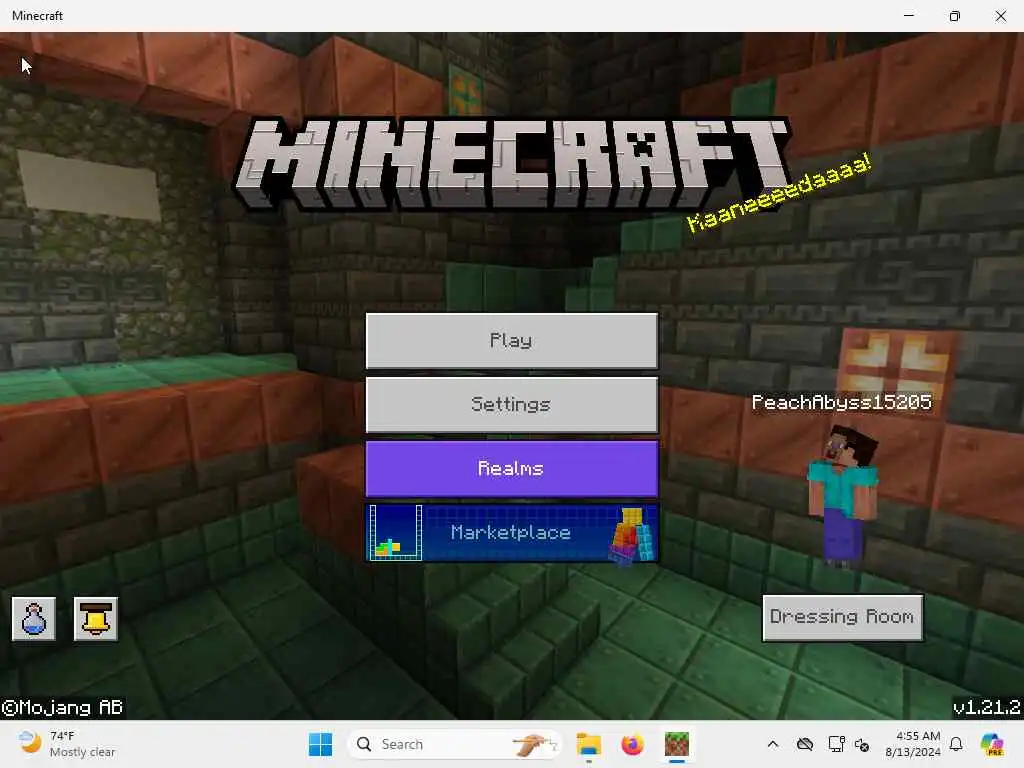Click the potion bottle icon
Image resolution: width=1024 pixels, height=768 pixels.
click(x=34, y=618)
